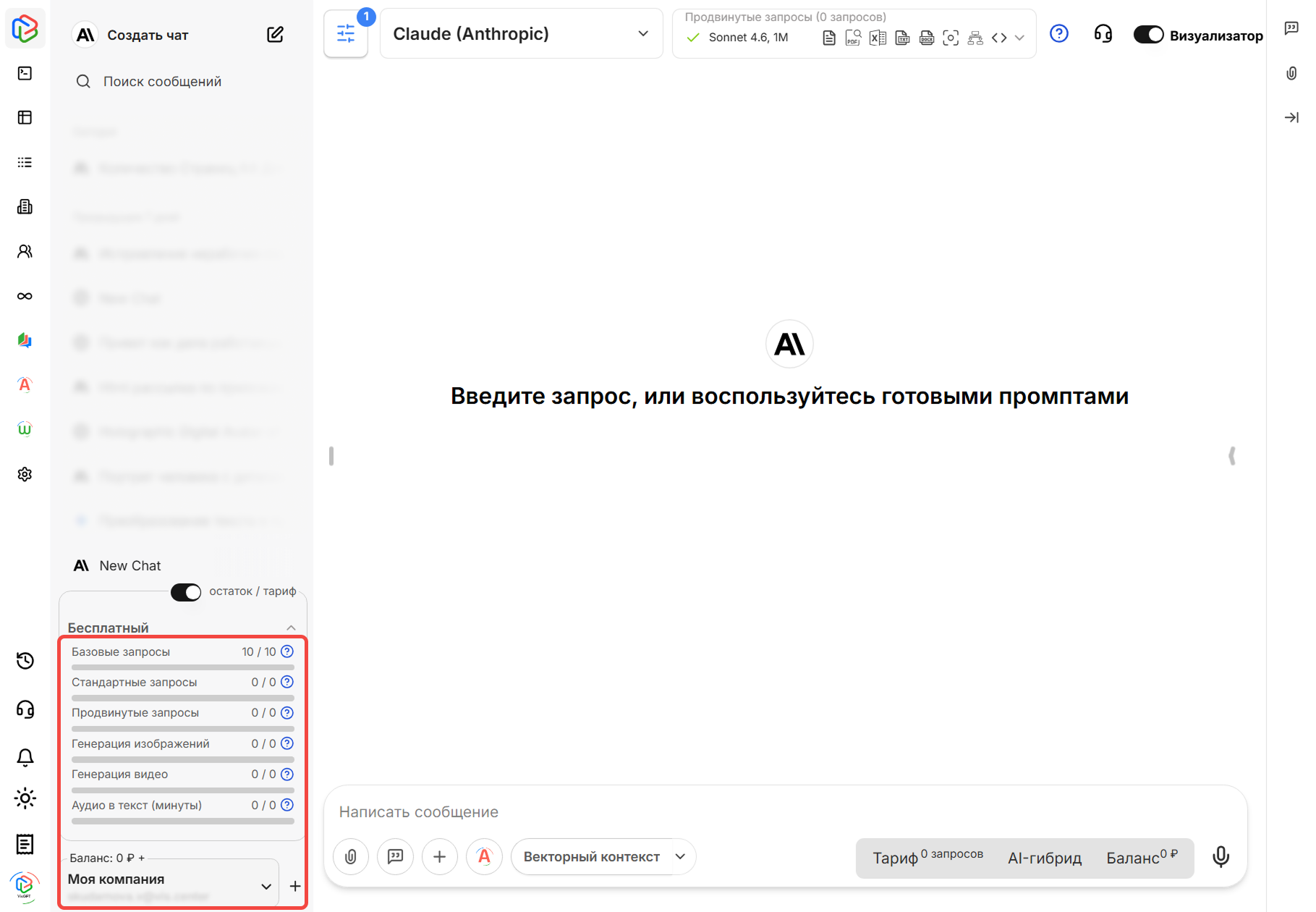Expand the Векторный контекст dropdown arrow
Image resolution: width=1316 pixels, height=912 pixels.
click(x=680, y=857)
